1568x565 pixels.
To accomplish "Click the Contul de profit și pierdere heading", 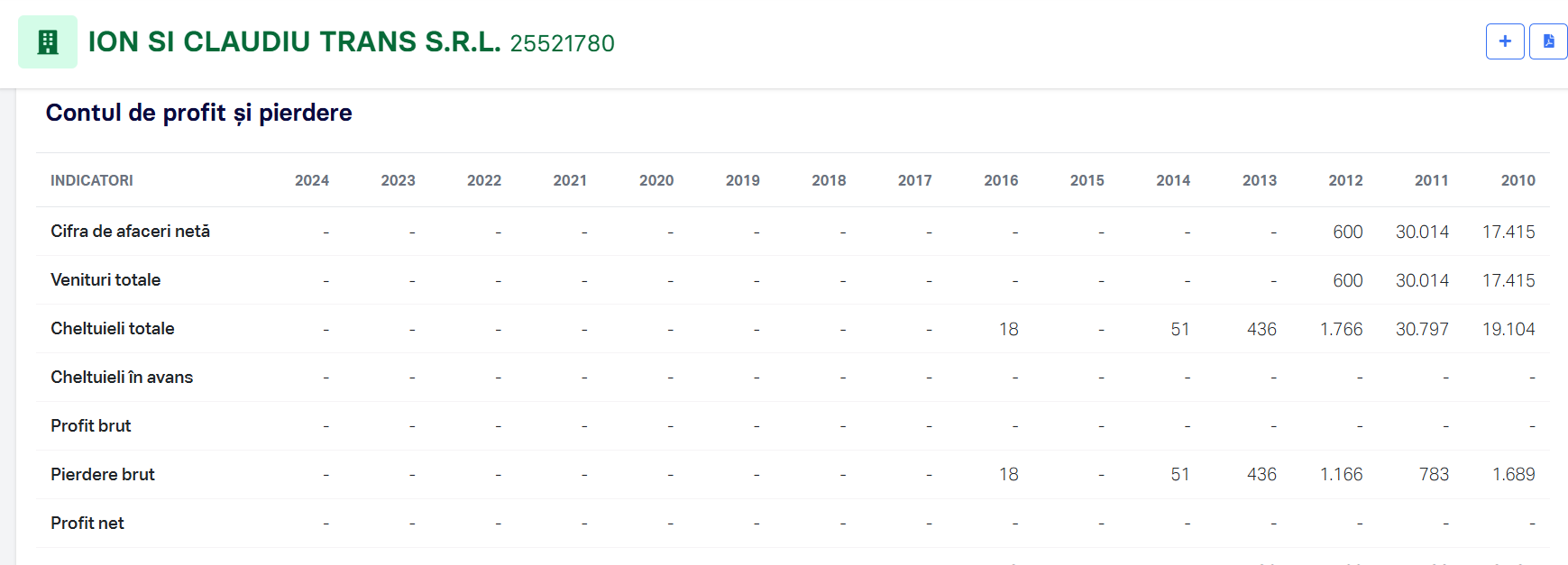I will pos(199,113).
